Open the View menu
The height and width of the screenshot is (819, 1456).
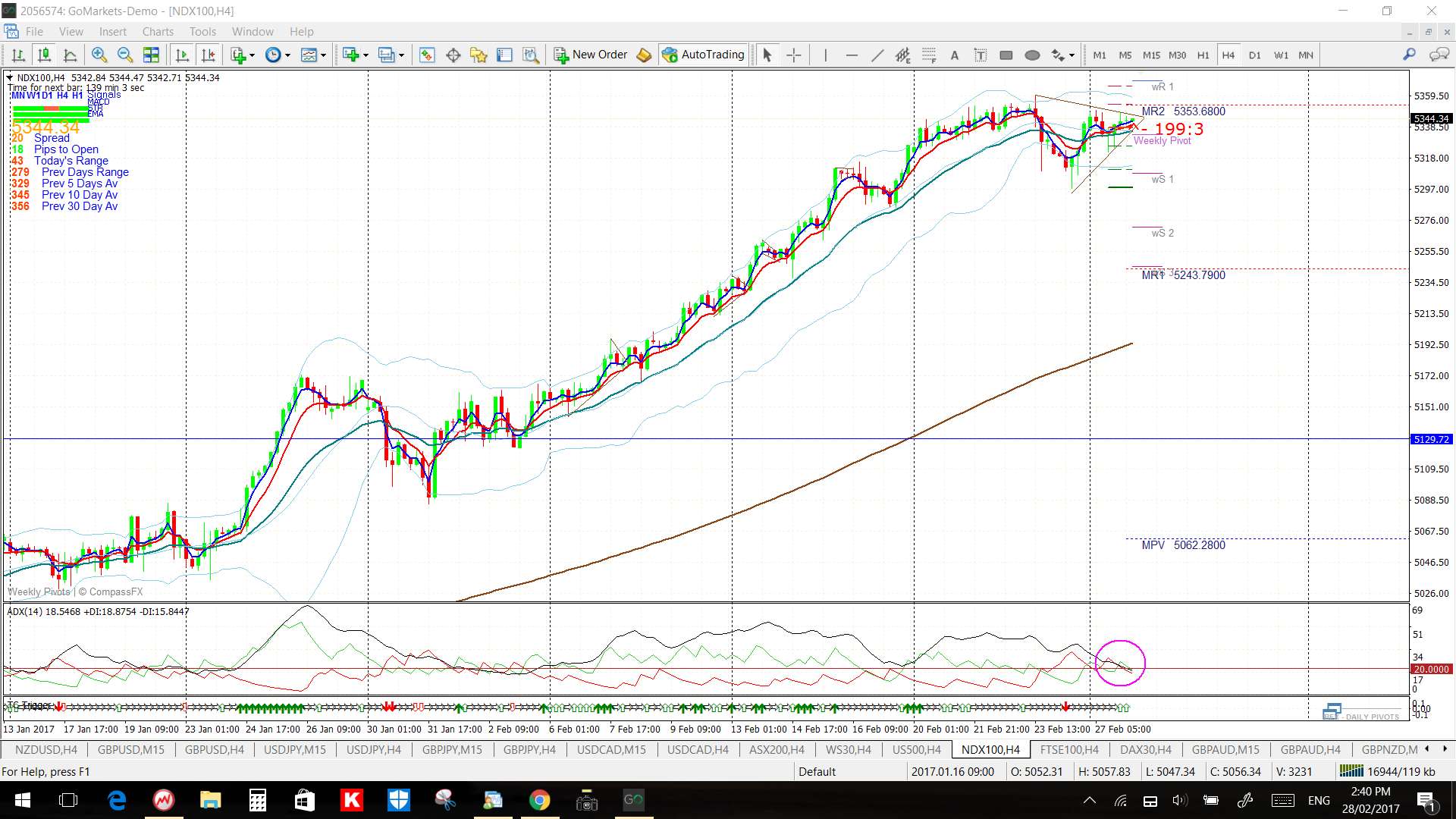[x=71, y=31]
